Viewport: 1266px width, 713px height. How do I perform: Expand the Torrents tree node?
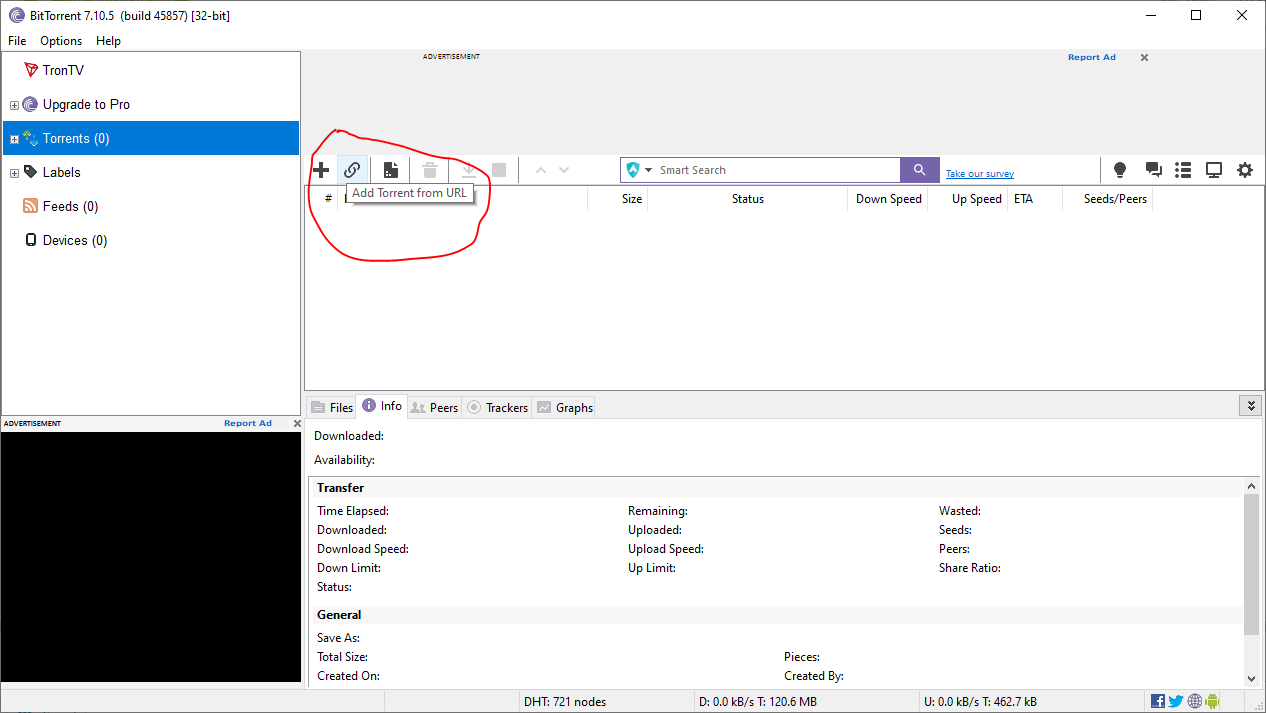14,139
